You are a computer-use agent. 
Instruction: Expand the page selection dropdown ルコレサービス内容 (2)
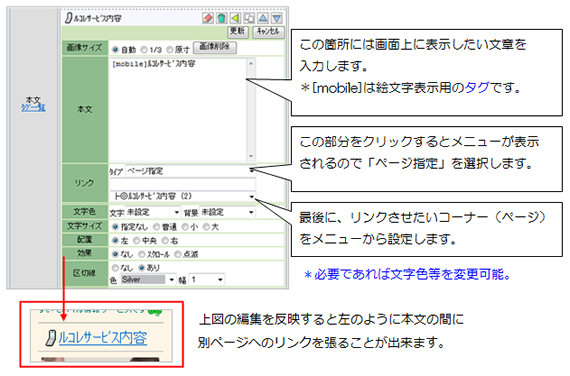point(183,196)
